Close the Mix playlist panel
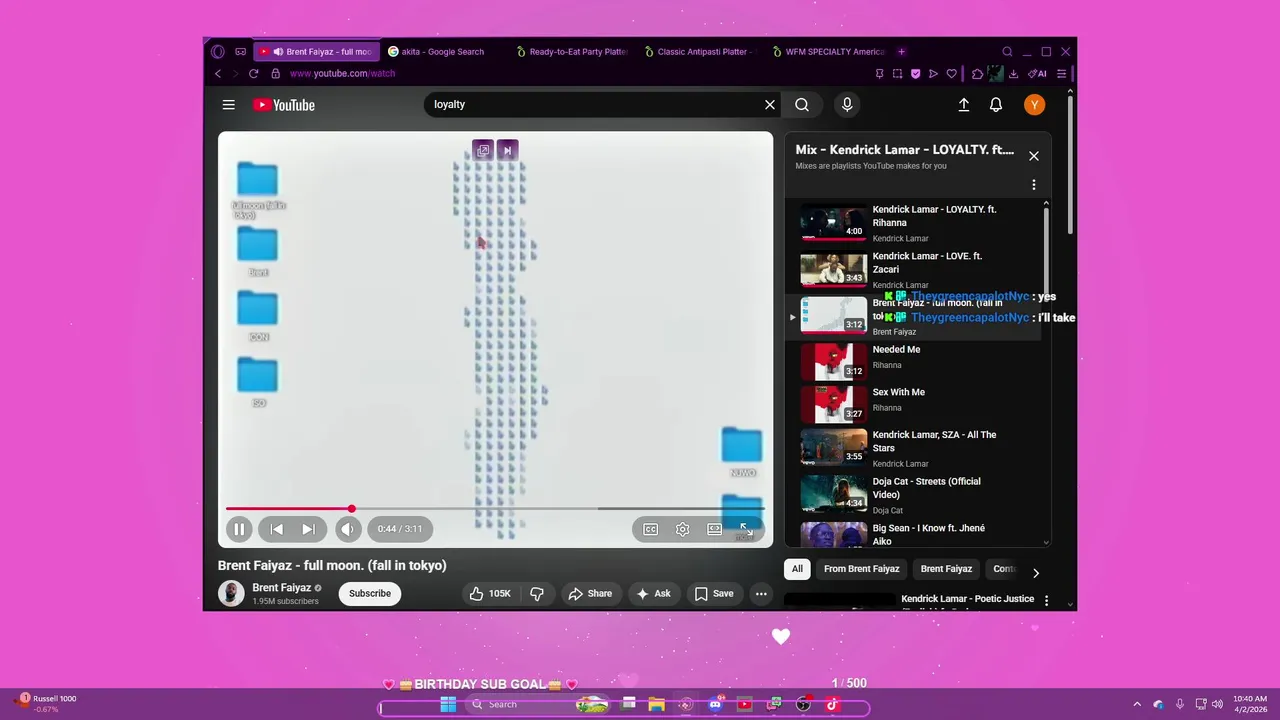 1034,156
